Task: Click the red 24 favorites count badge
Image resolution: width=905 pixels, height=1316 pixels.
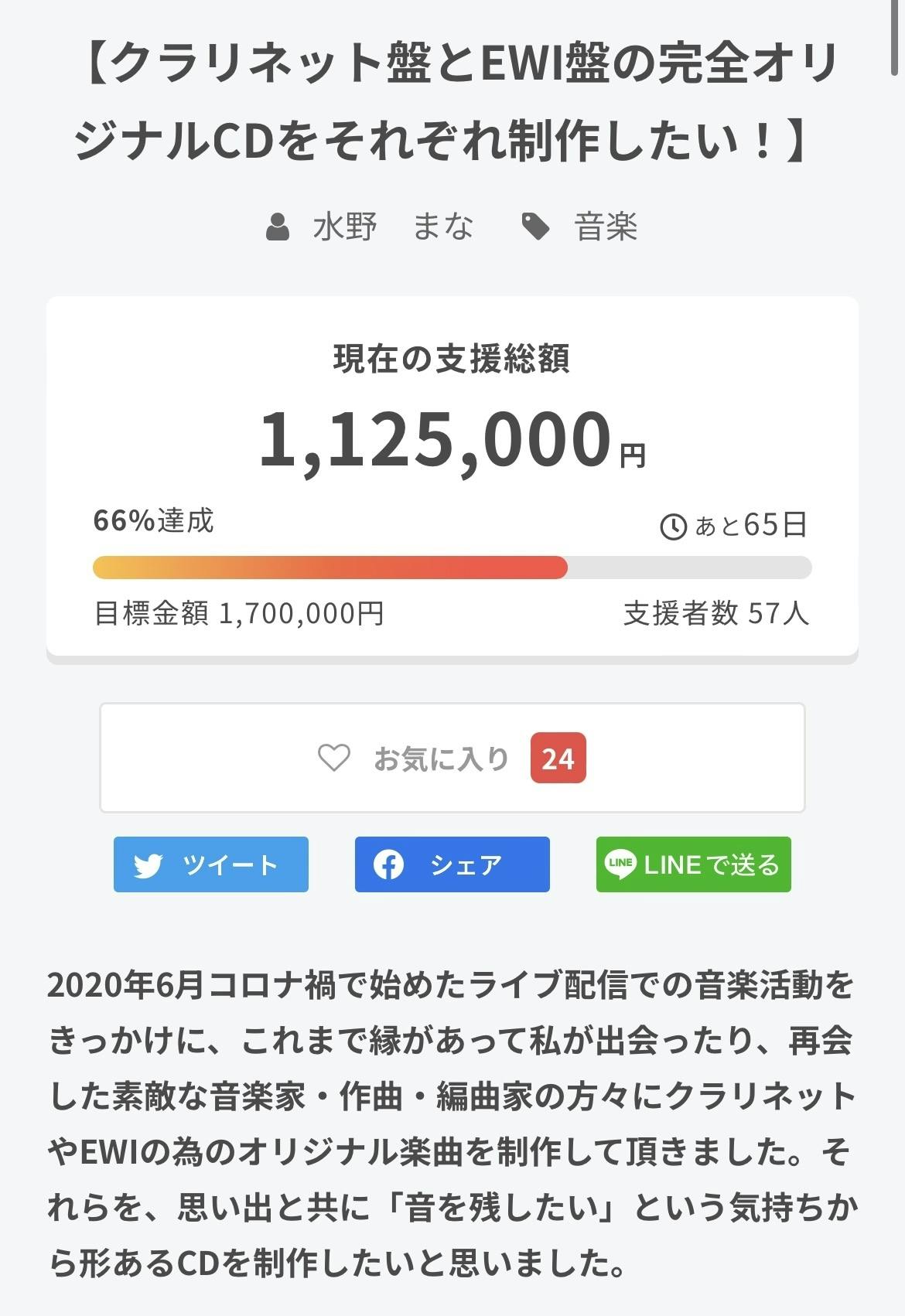Action: pyautogui.click(x=558, y=759)
